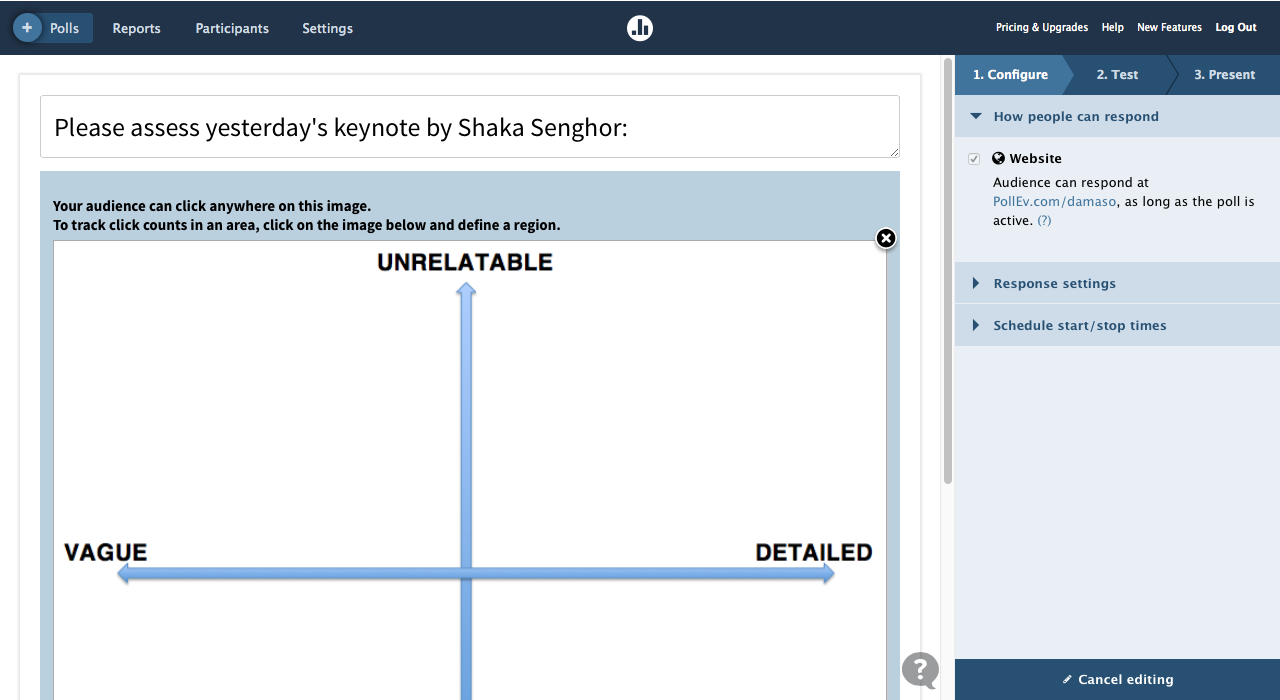Click the Log Out link
The width and height of the screenshot is (1280, 700).
tap(1236, 28)
